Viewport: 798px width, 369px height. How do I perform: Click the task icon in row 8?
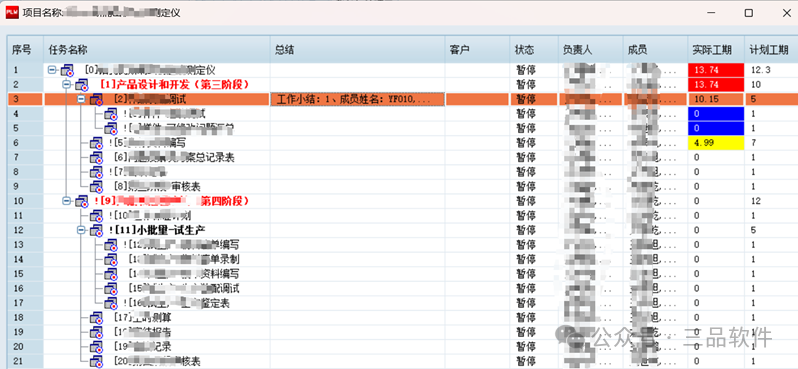coord(96,172)
